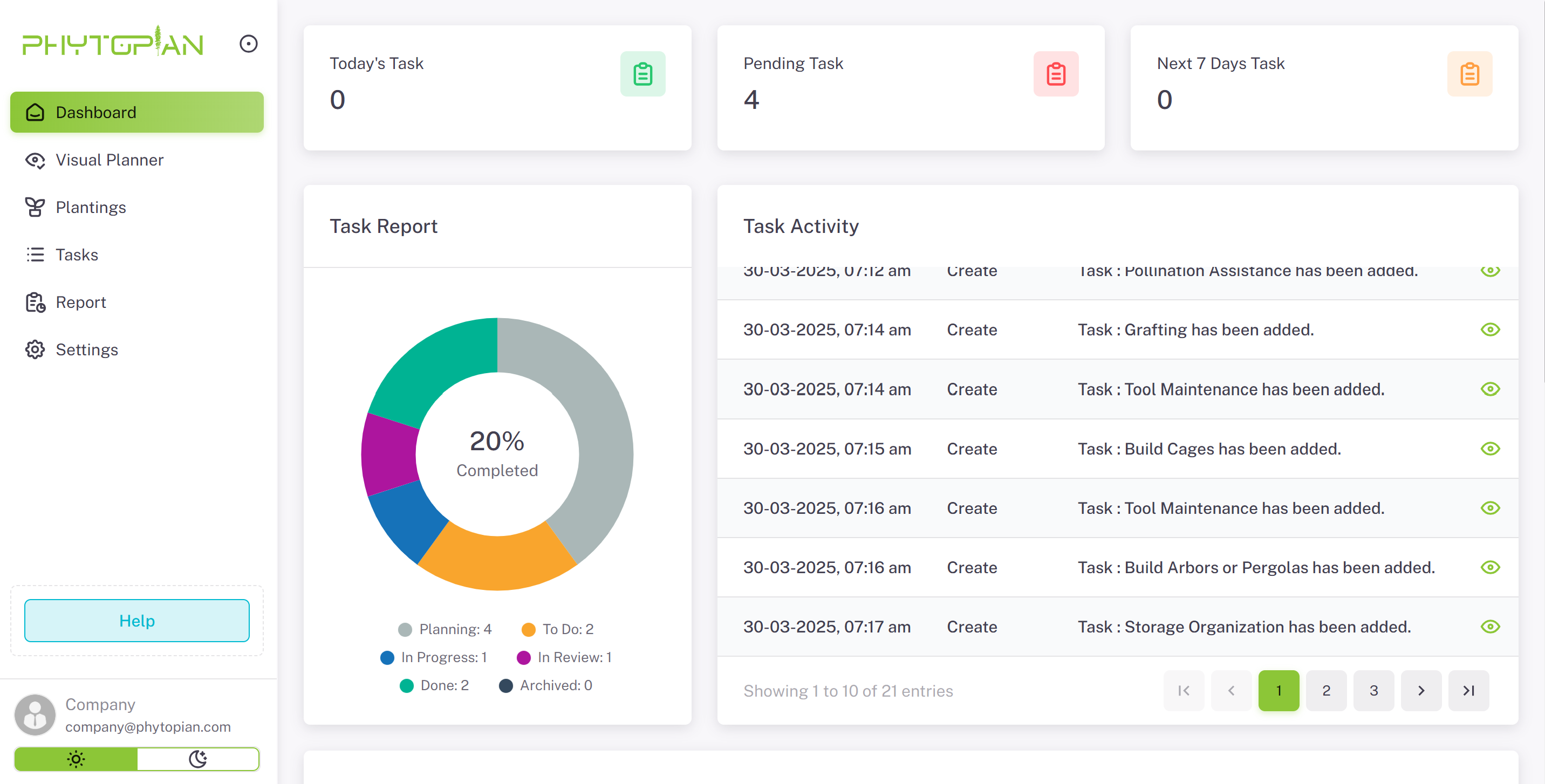View details of Grafting task activity
The height and width of the screenshot is (784, 1545).
point(1490,329)
